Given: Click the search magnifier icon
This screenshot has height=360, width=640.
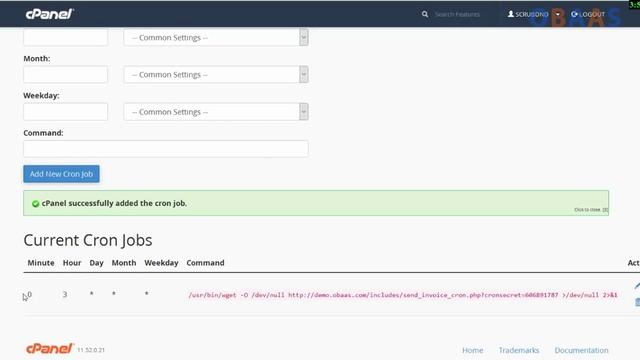Looking at the screenshot, I should coord(425,14).
